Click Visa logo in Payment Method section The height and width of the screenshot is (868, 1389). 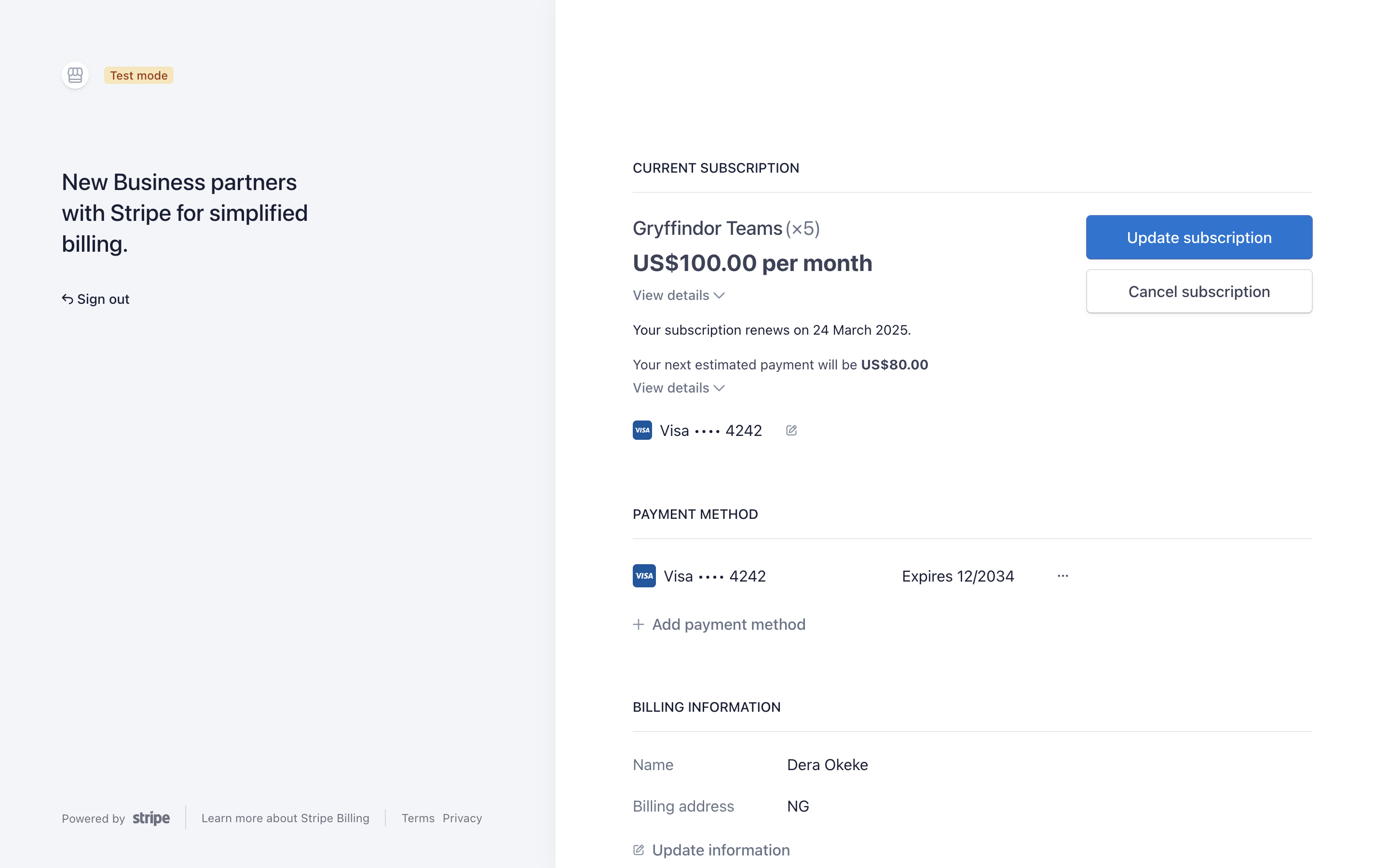coord(644,576)
